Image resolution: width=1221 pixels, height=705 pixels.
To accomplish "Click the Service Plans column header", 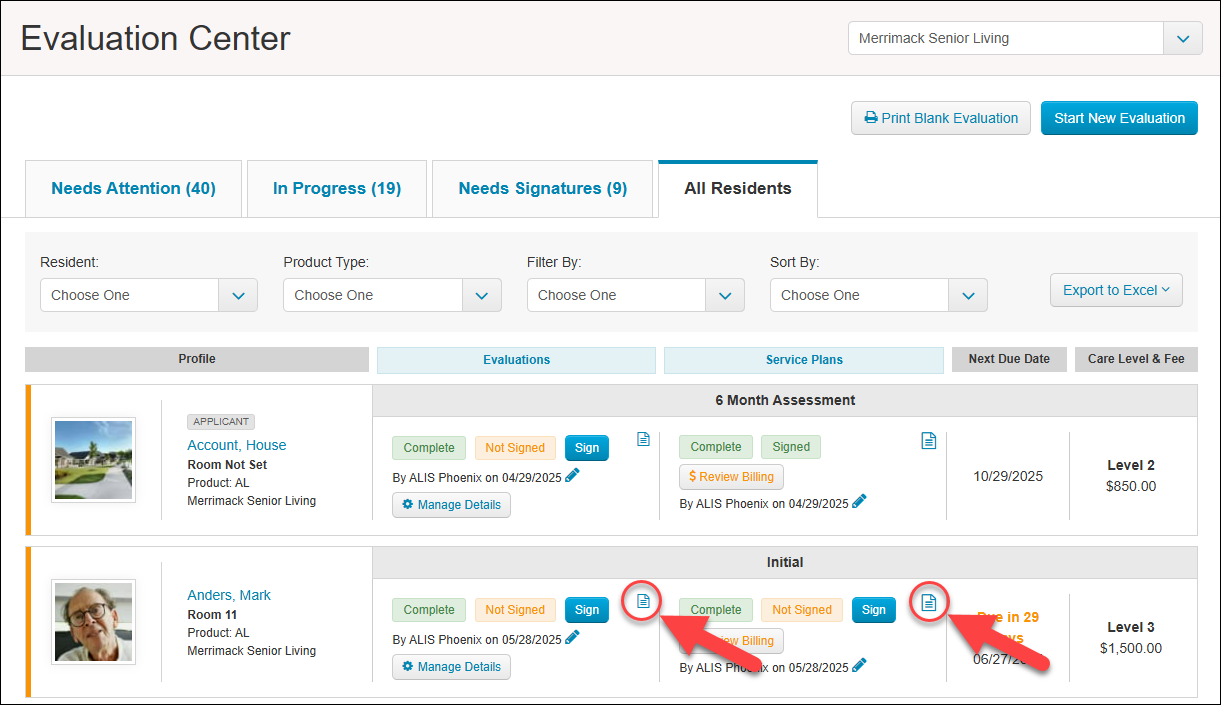I will click(804, 360).
